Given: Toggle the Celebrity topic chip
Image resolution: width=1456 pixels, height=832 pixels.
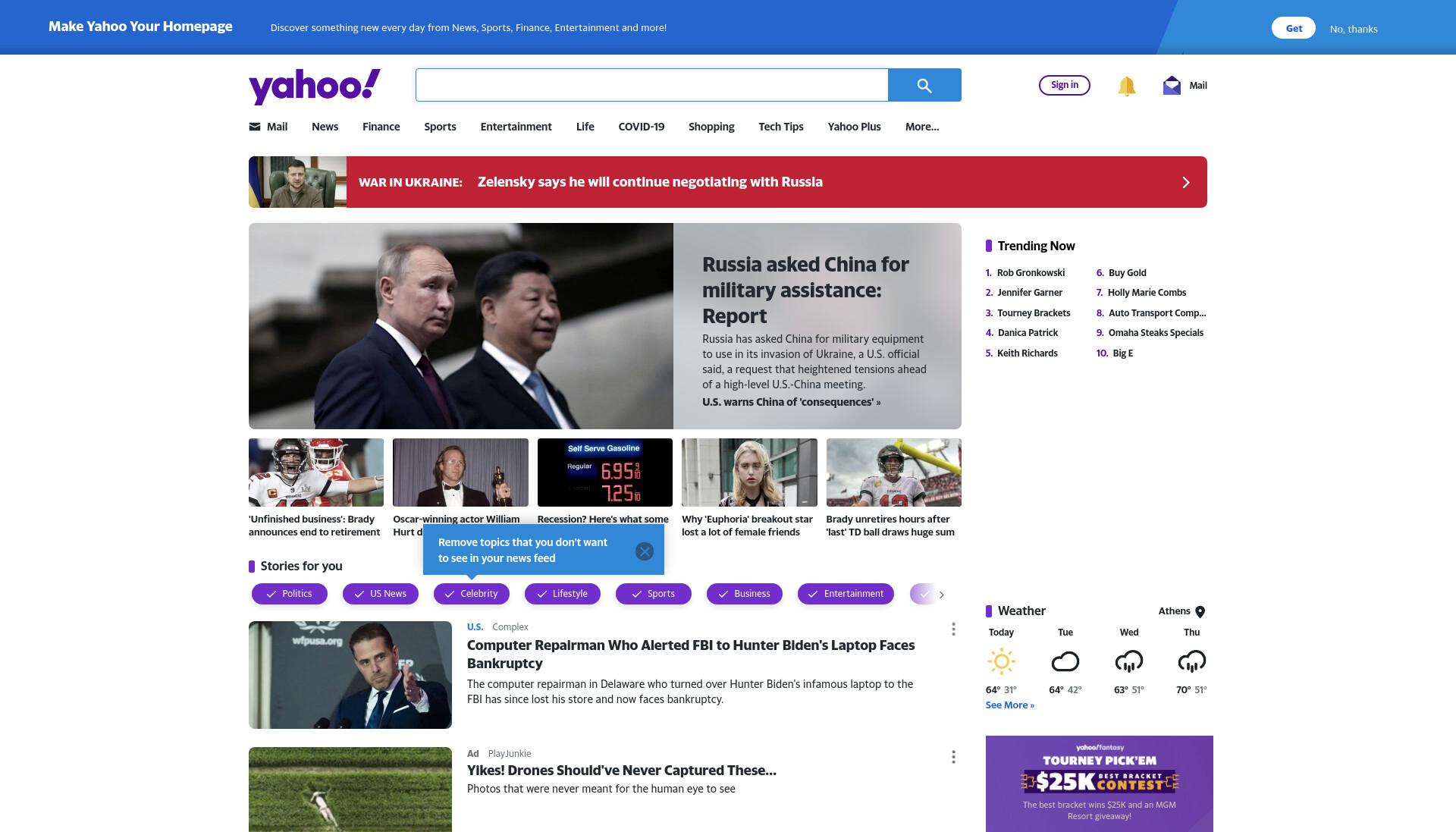Looking at the screenshot, I should tap(472, 594).
